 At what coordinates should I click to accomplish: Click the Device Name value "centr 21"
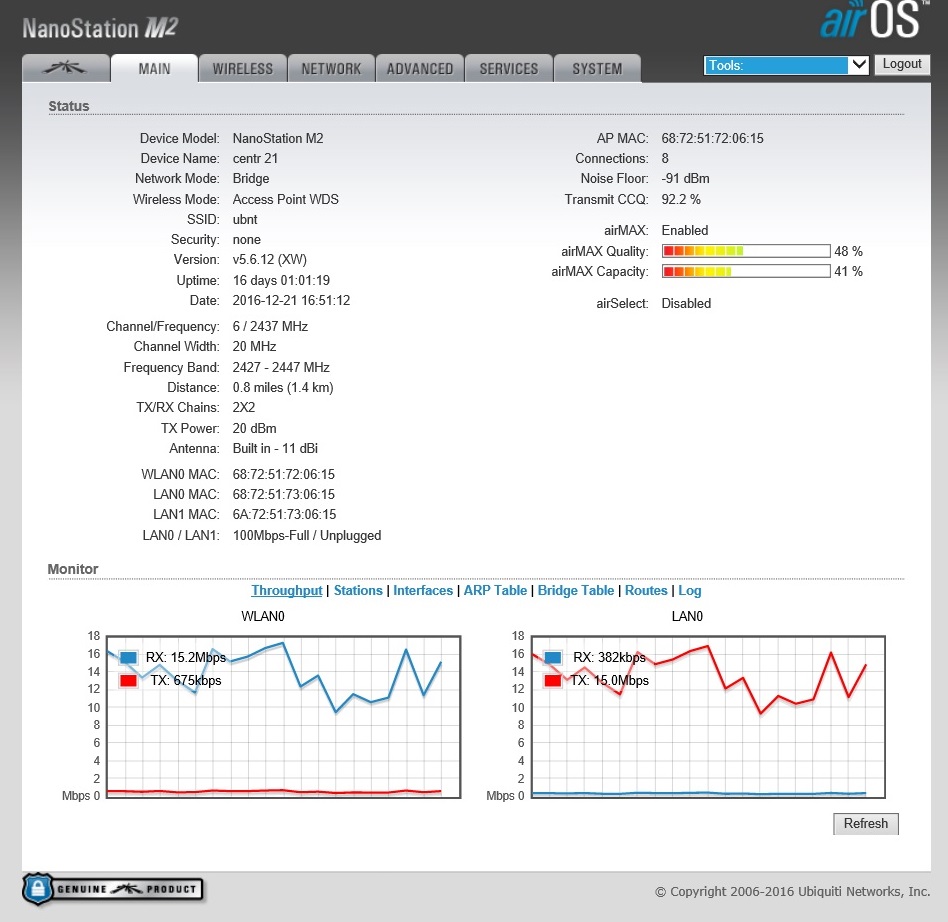click(x=255, y=158)
